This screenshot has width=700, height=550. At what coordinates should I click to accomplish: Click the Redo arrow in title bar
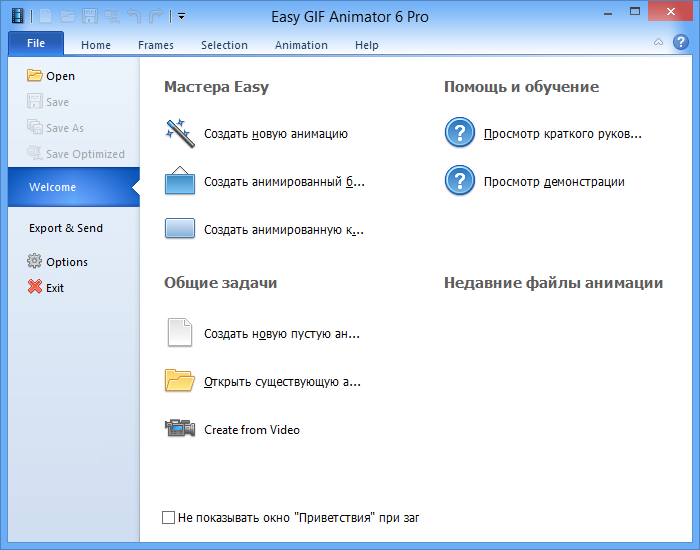pyautogui.click(x=155, y=16)
